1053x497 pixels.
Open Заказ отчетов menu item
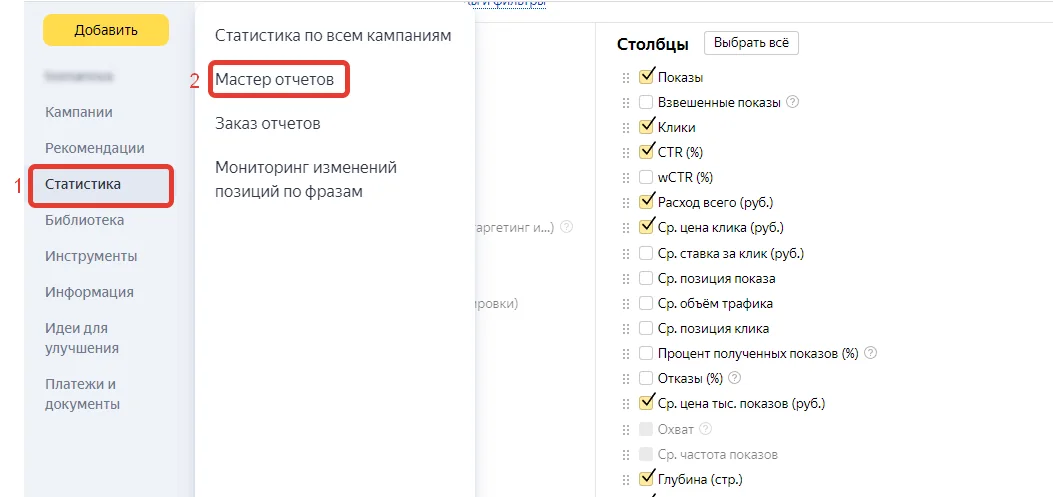(x=267, y=124)
